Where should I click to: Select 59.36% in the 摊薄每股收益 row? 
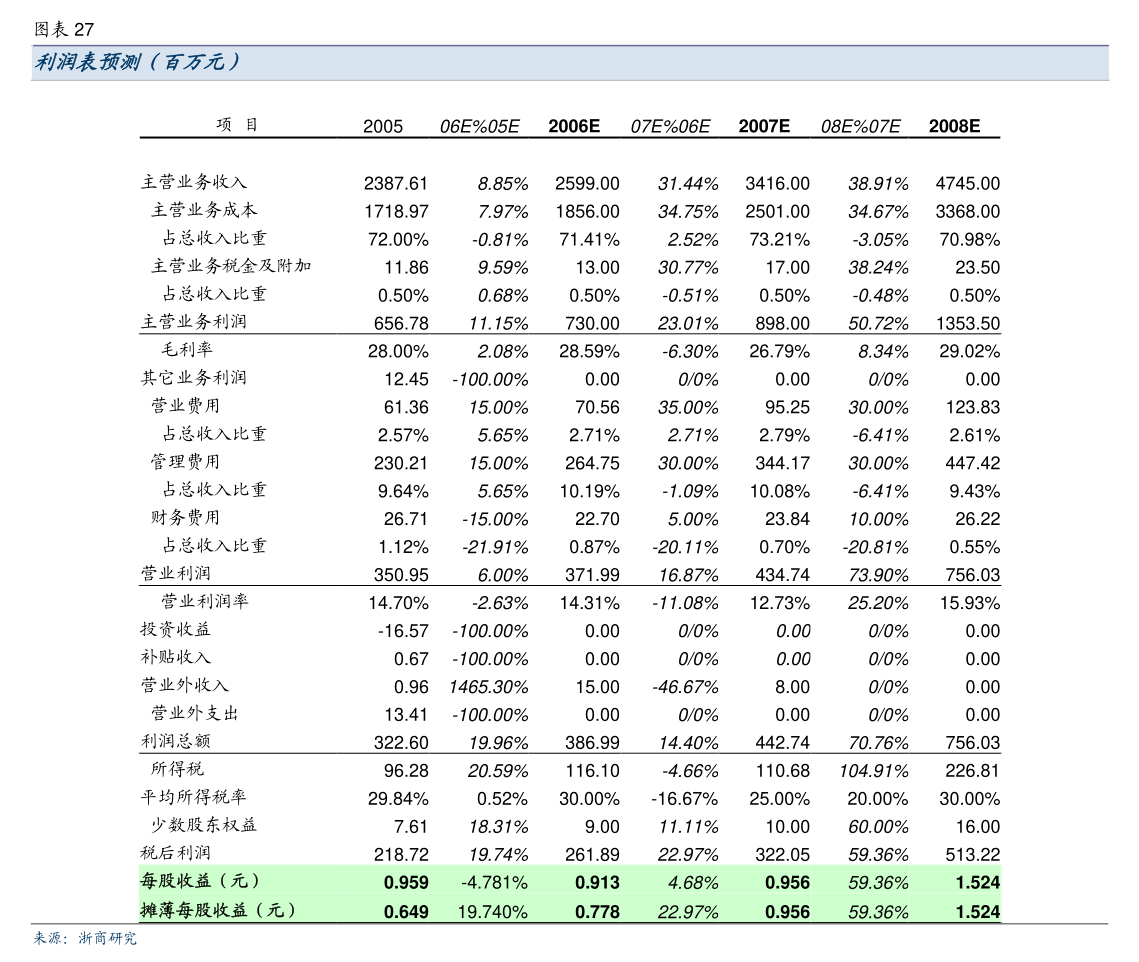(878, 911)
